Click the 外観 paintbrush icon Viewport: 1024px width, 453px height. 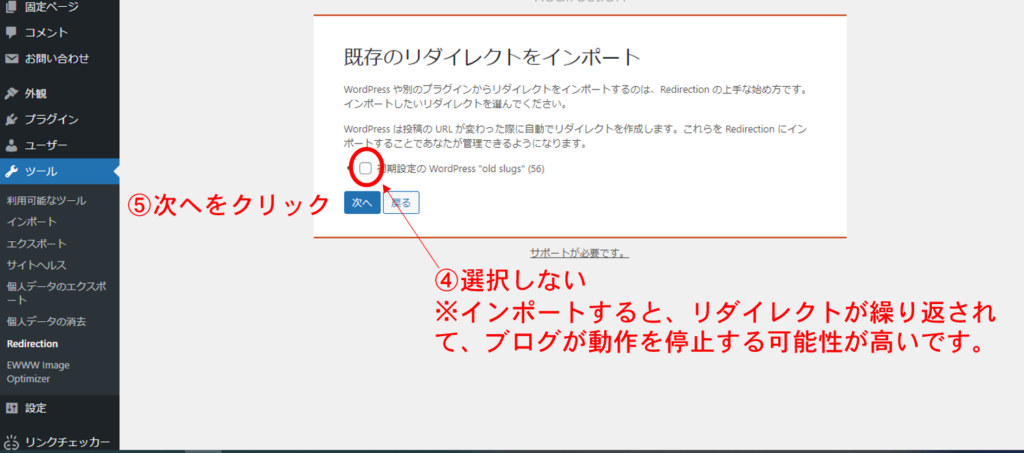tap(11, 93)
